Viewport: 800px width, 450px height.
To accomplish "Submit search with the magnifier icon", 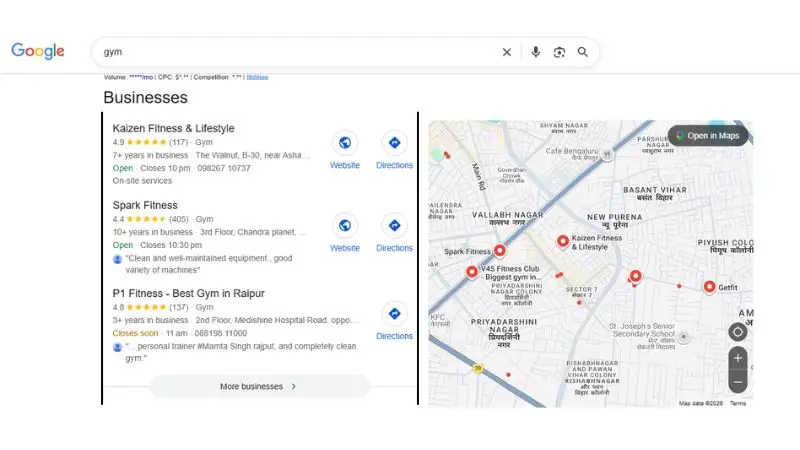I will click(583, 52).
